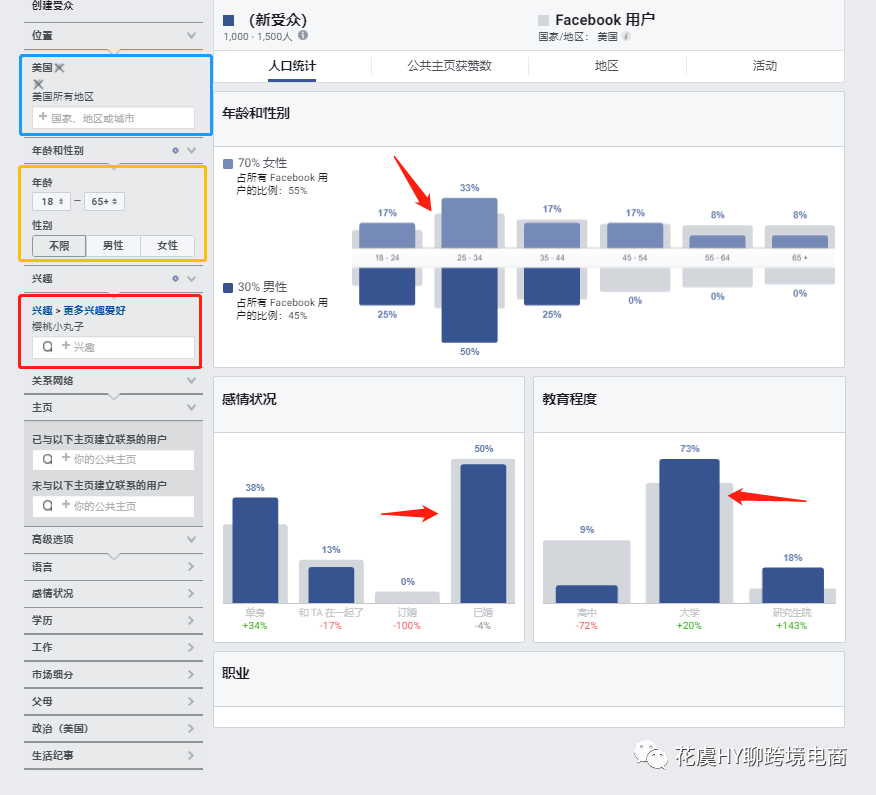Image resolution: width=876 pixels, height=795 pixels.
Task: Click the 美国所有地区 label
Action: (63, 97)
